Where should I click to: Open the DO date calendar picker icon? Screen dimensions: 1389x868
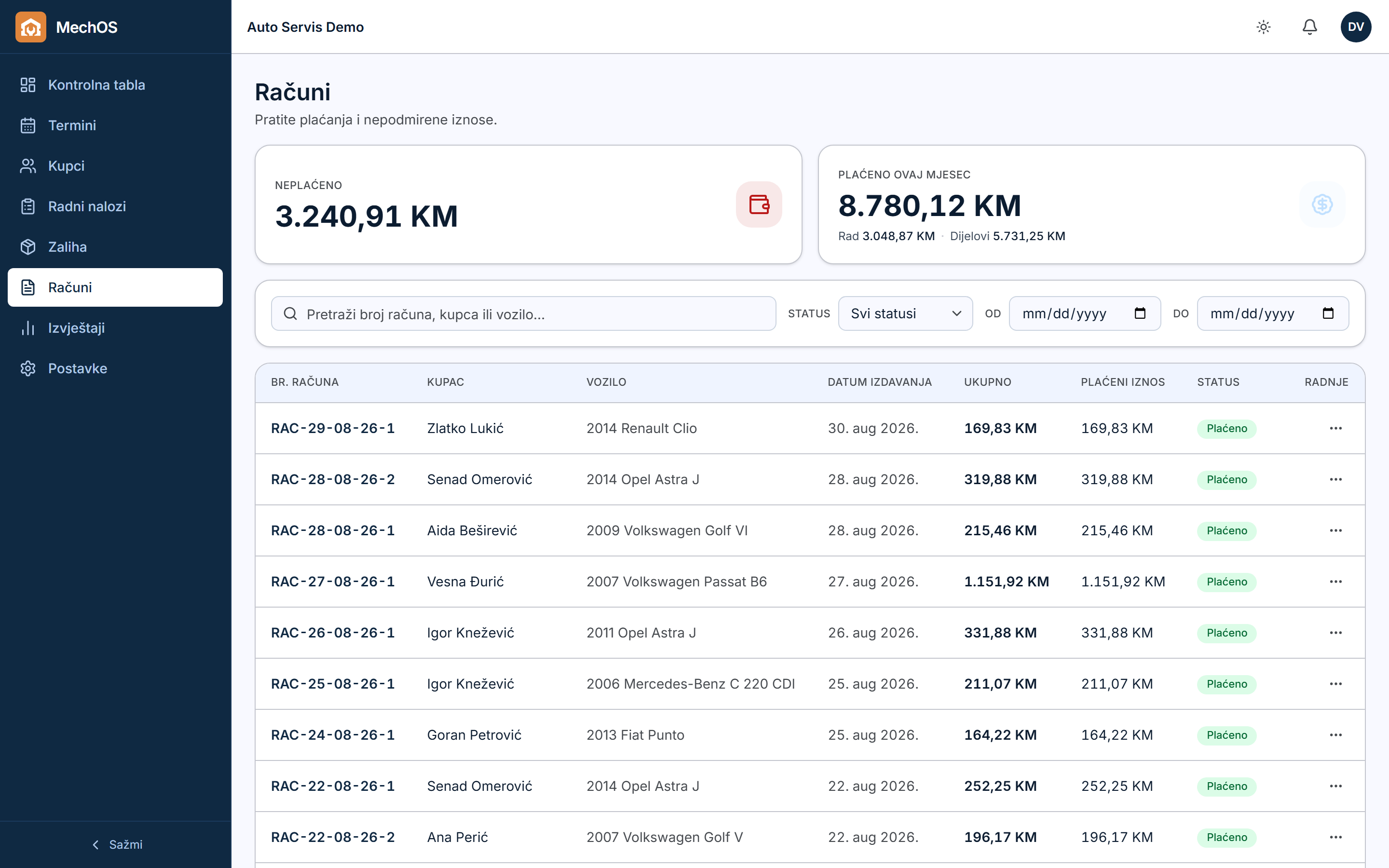(x=1328, y=313)
